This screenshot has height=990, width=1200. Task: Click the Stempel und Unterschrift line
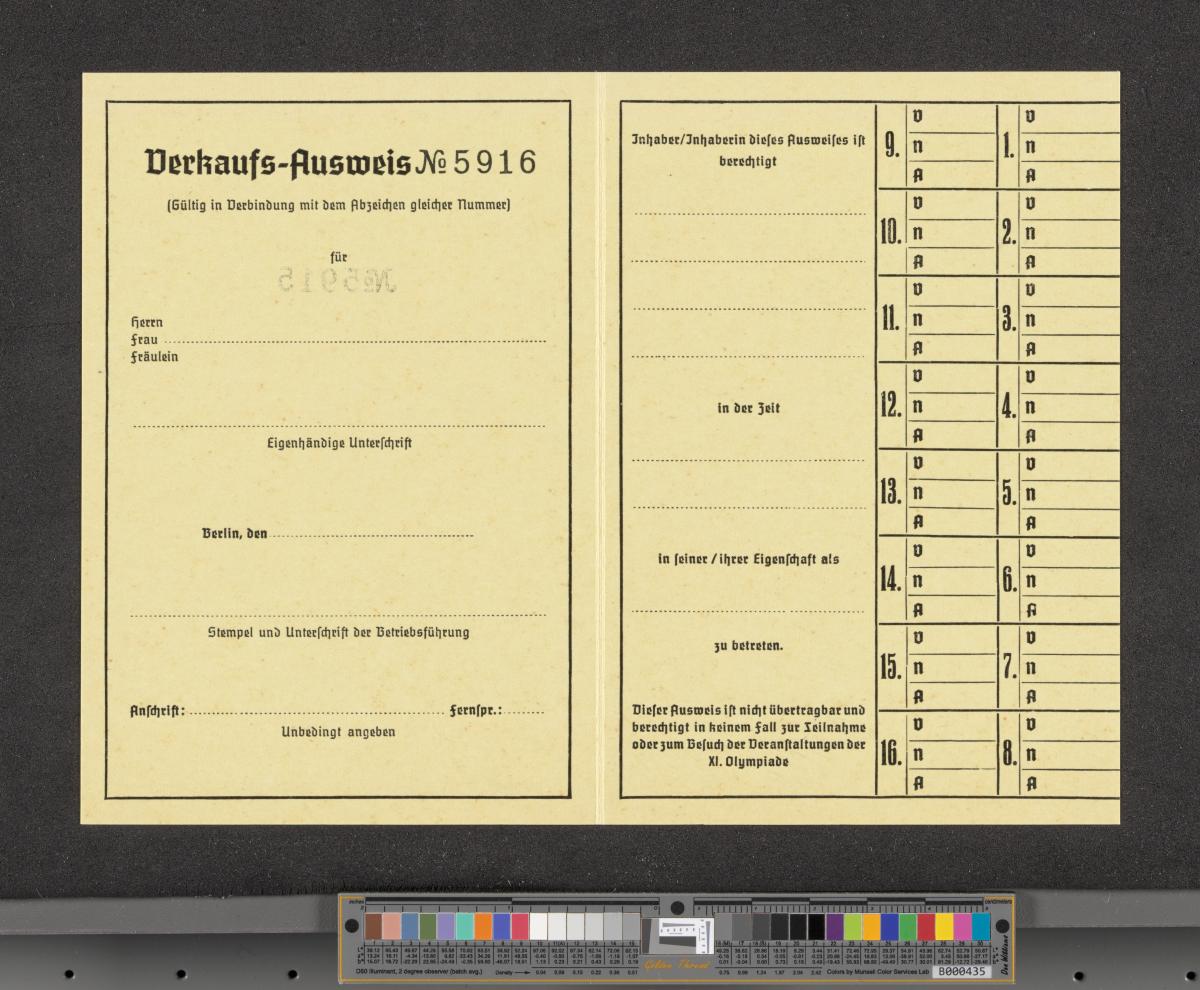point(338,614)
